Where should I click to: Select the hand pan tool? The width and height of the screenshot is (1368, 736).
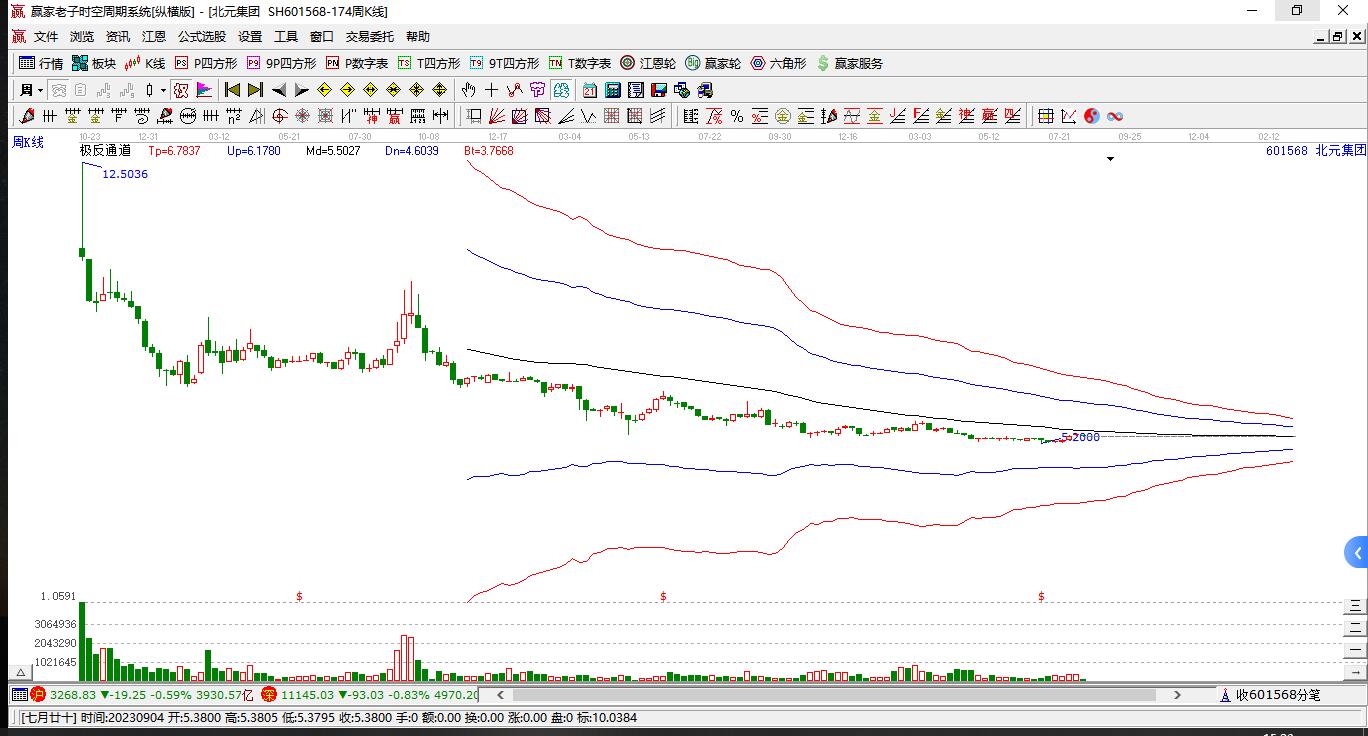click(x=468, y=90)
